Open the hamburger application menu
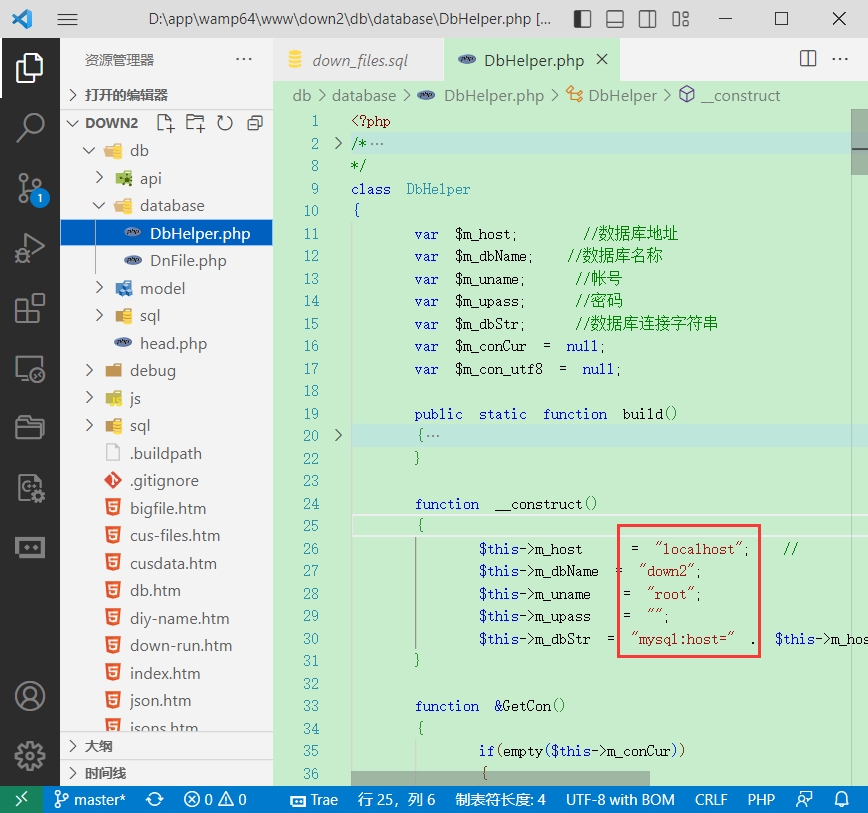Screen dimensions: 868x813 click(x=67, y=19)
